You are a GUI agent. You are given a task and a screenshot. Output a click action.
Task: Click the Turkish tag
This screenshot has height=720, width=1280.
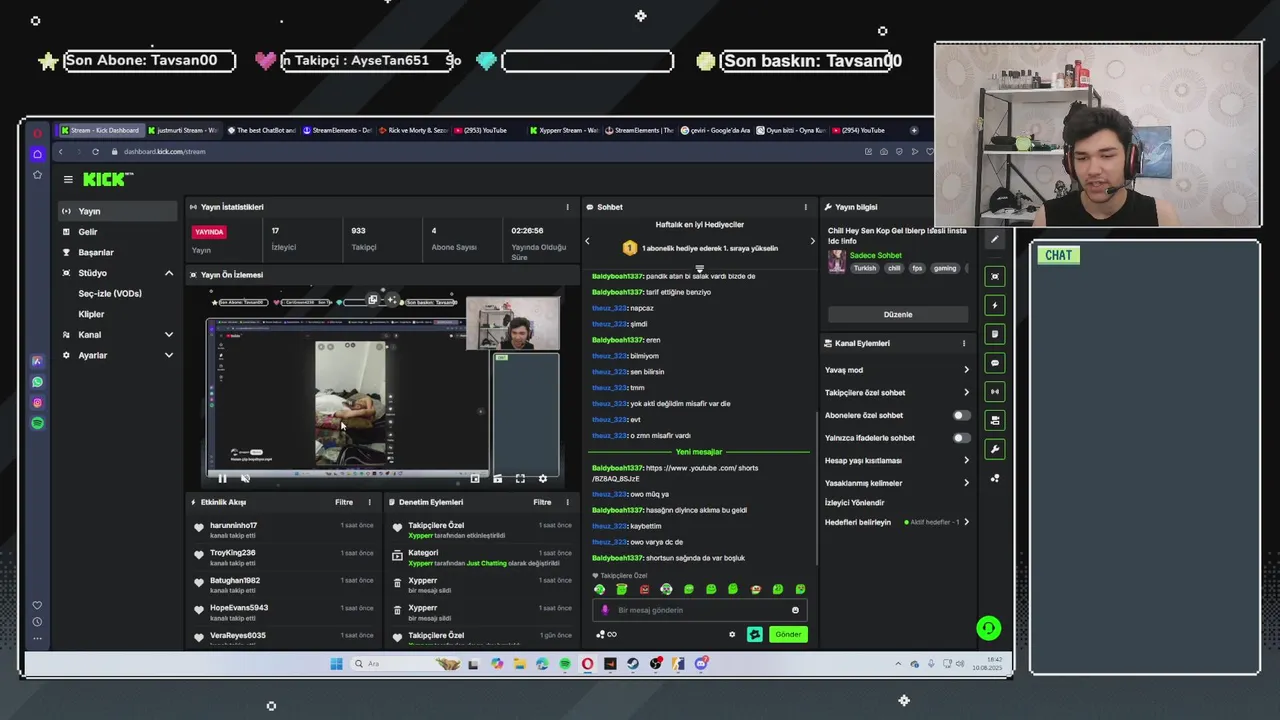tap(864, 268)
